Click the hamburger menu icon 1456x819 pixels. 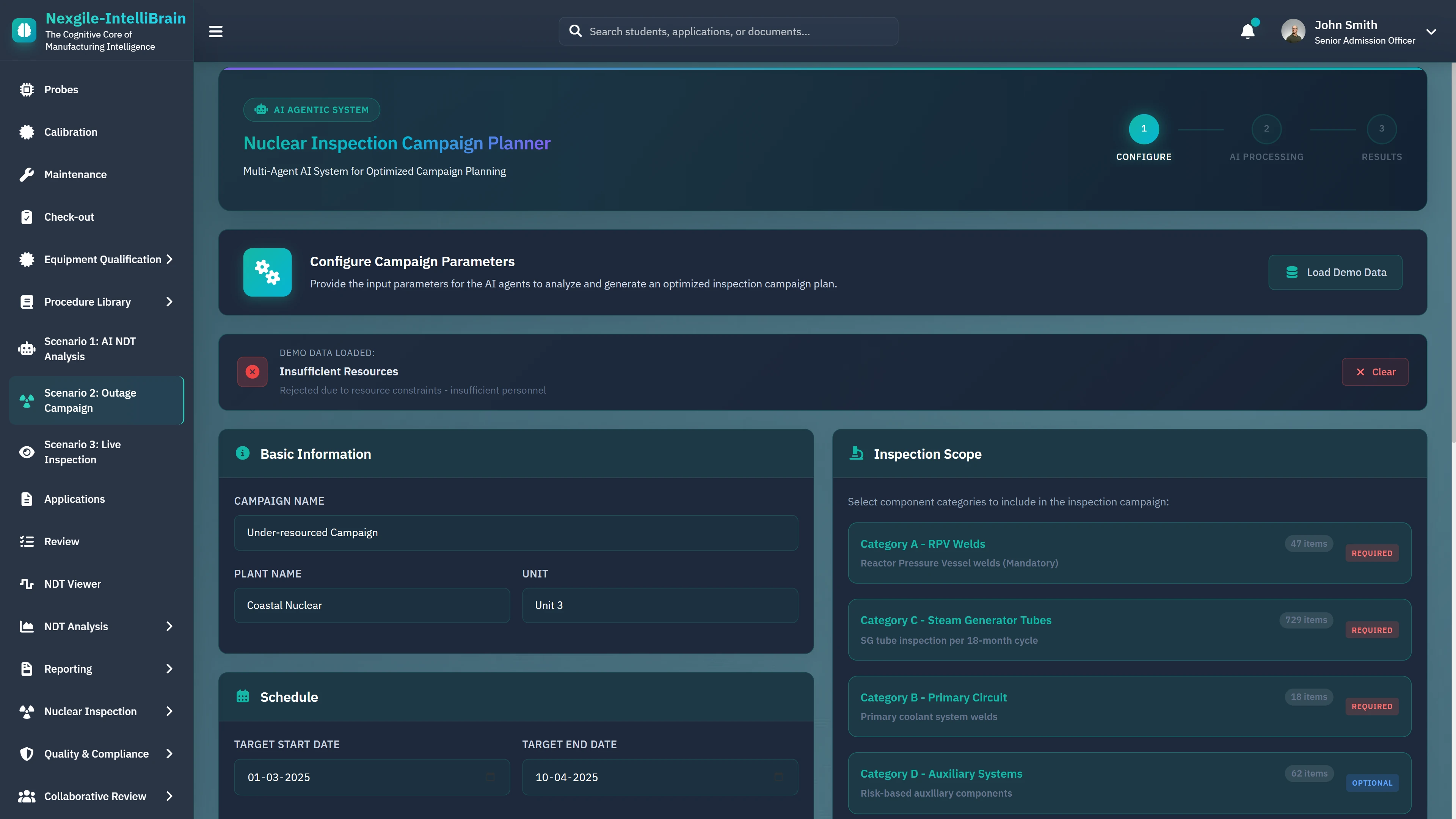[215, 31]
